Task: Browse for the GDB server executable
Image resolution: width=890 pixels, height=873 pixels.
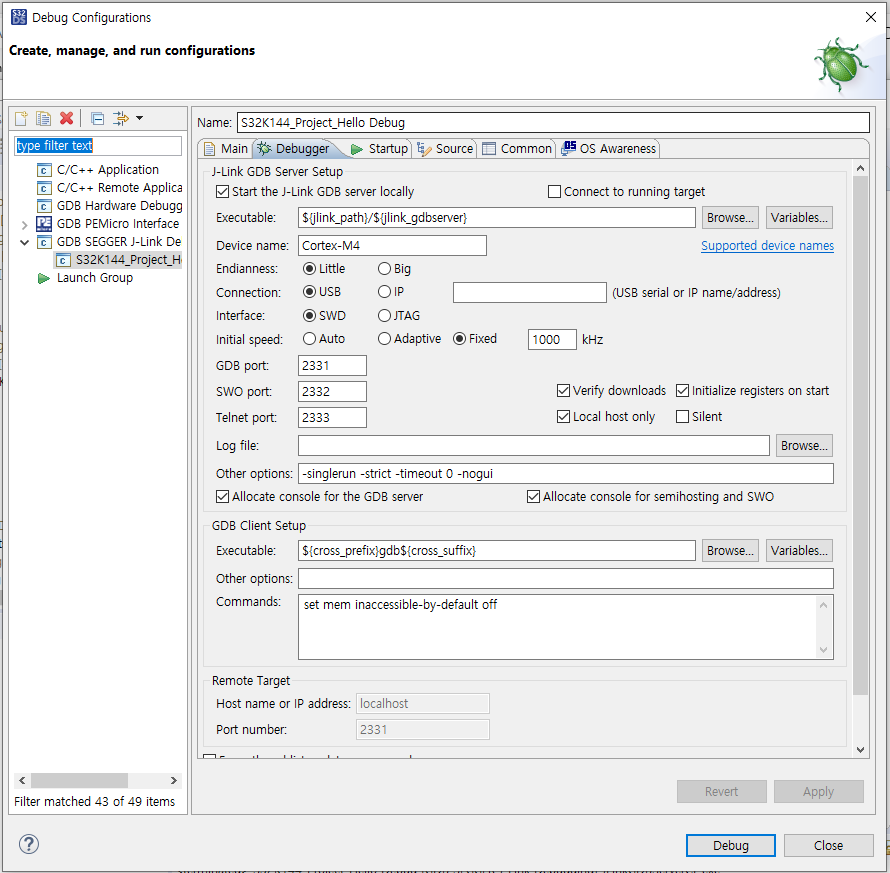Action: tap(729, 217)
